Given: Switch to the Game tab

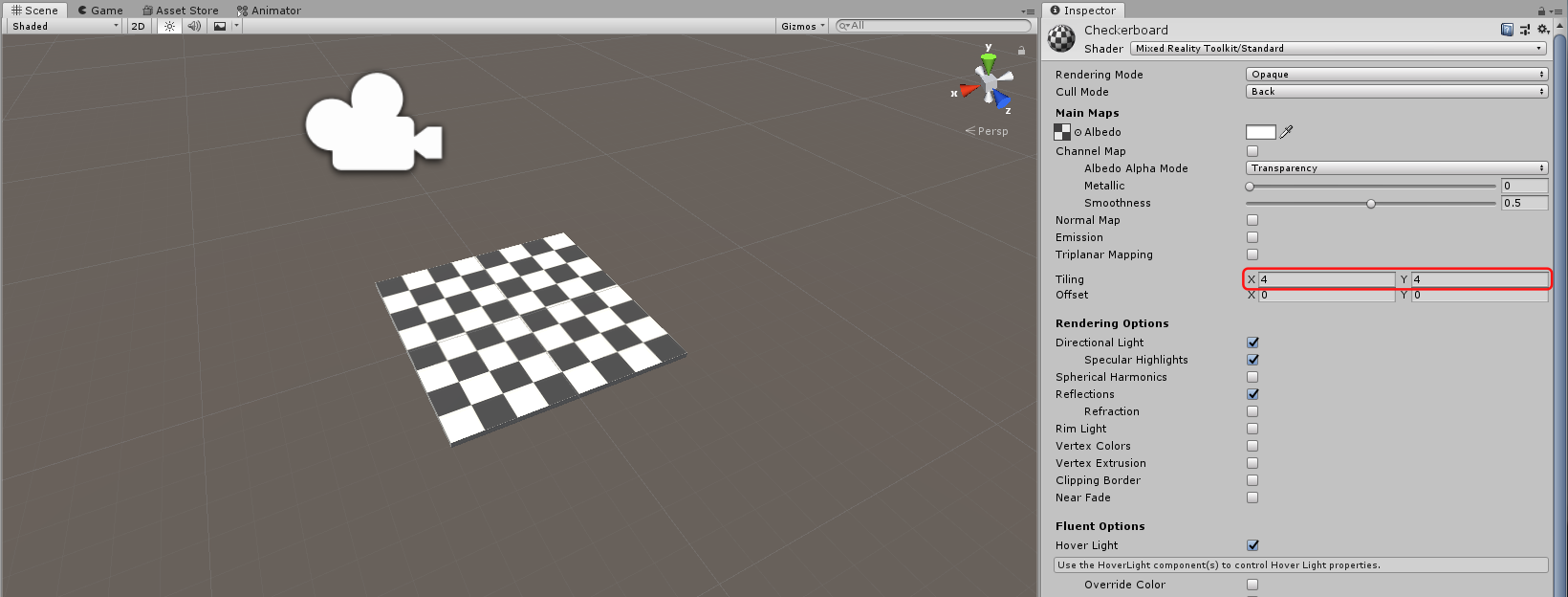Looking at the screenshot, I should 100,11.
